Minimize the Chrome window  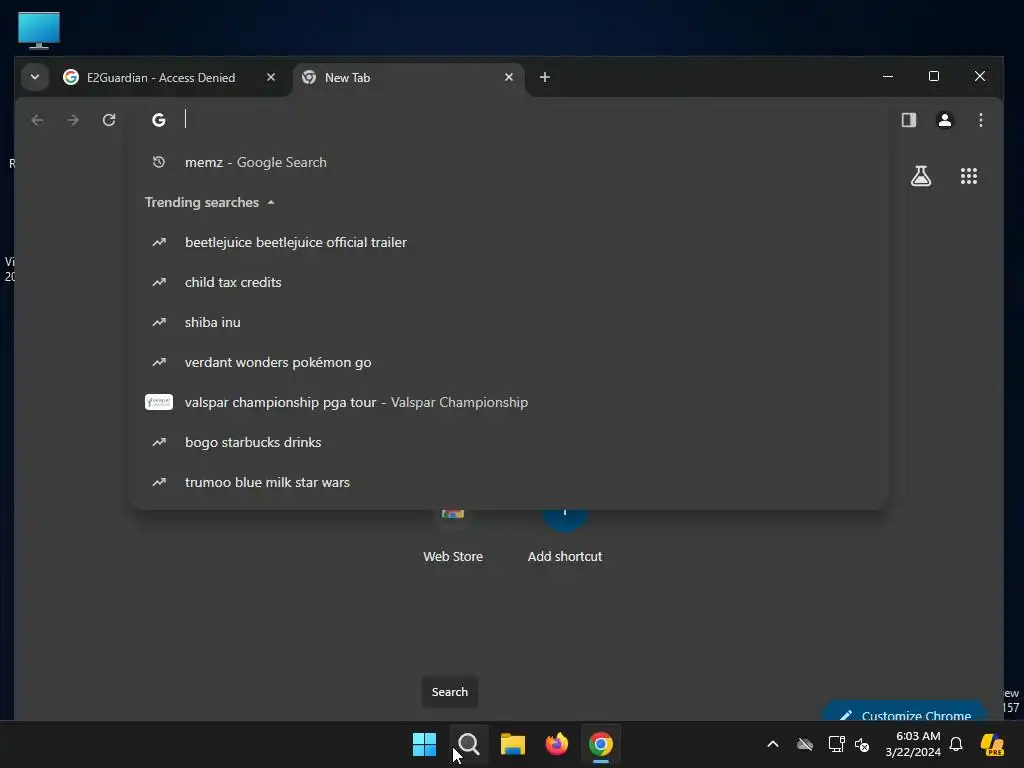tap(888, 76)
